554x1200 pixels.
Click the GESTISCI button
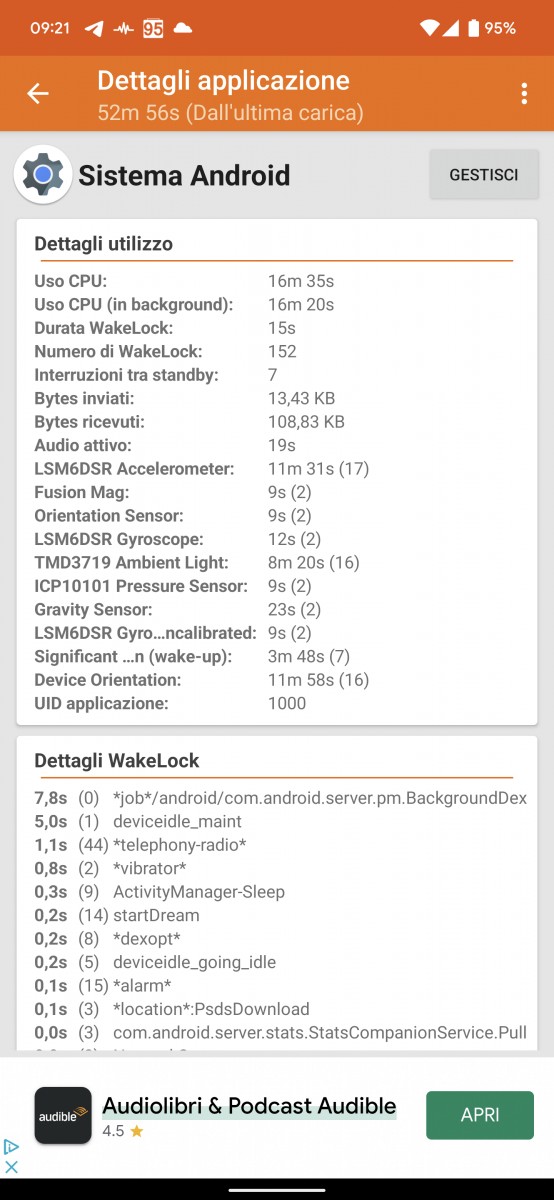click(484, 175)
